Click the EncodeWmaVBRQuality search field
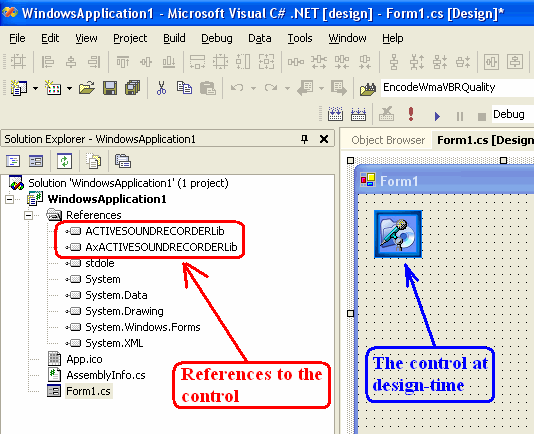This screenshot has width=534, height=434. click(x=457, y=88)
